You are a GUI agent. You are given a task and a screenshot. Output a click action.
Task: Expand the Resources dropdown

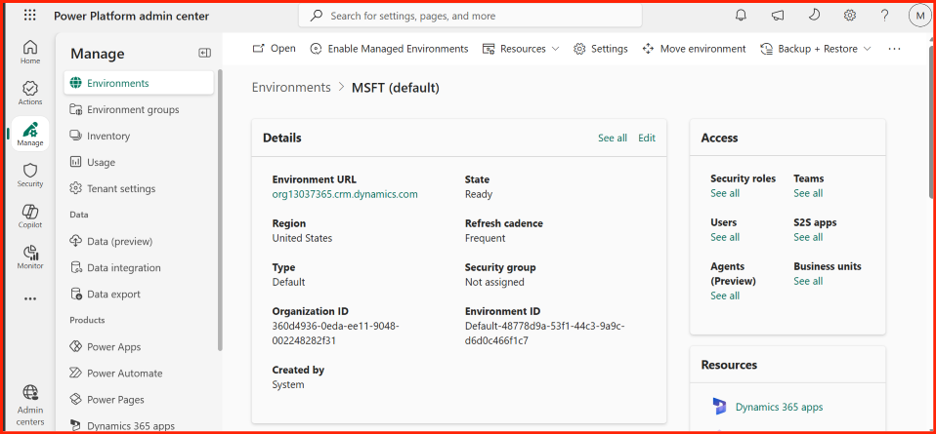coord(521,48)
